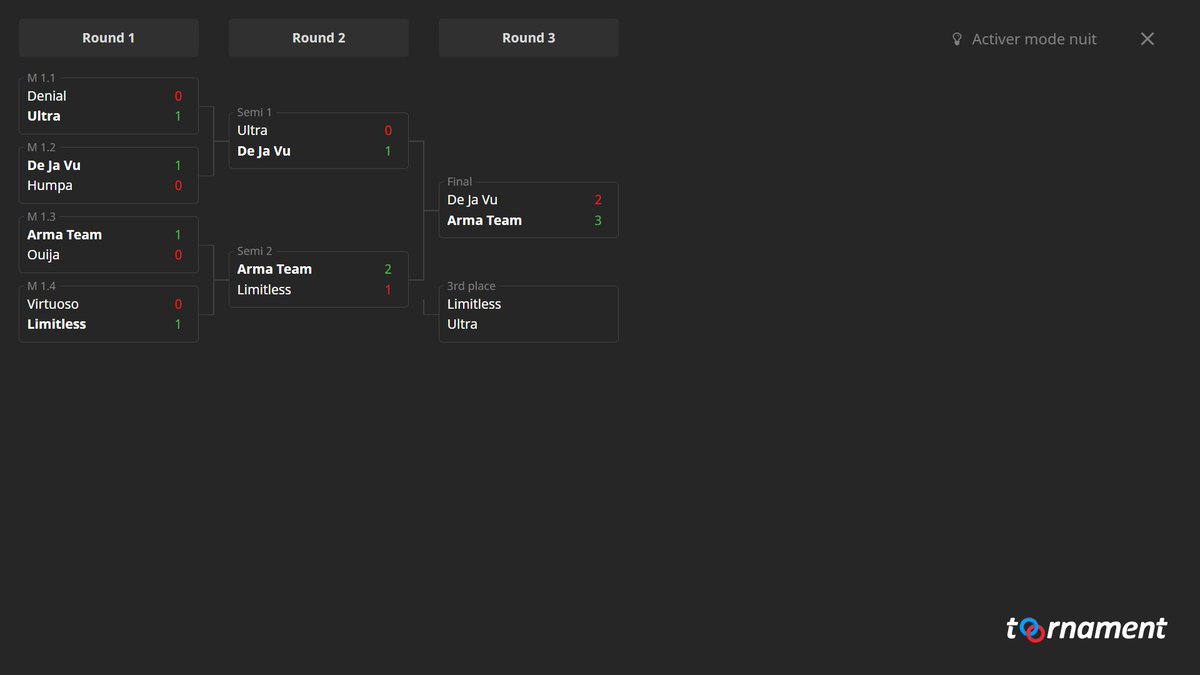Click Limitless in the Semi 2 match
Screen dimensions: 1200x675
(x=264, y=290)
